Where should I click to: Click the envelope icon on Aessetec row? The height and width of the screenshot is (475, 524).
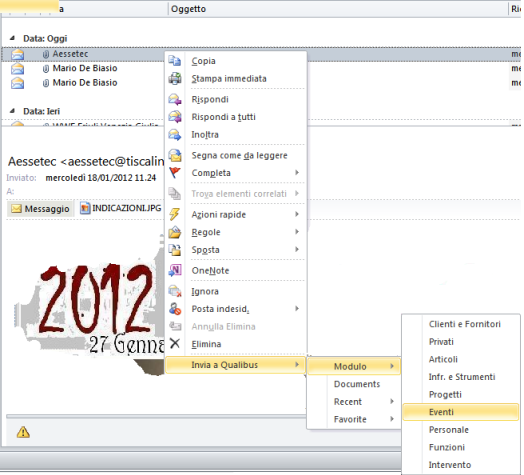point(17,54)
